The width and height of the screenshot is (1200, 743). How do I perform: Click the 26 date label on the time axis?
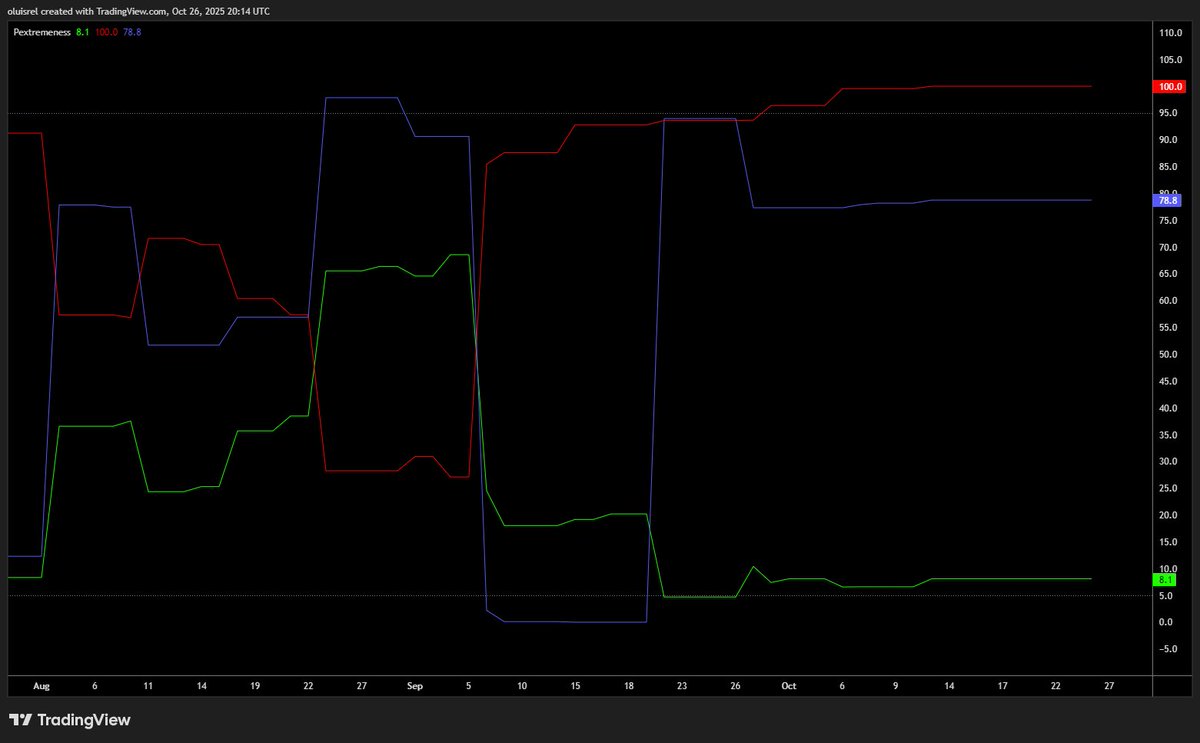point(736,687)
